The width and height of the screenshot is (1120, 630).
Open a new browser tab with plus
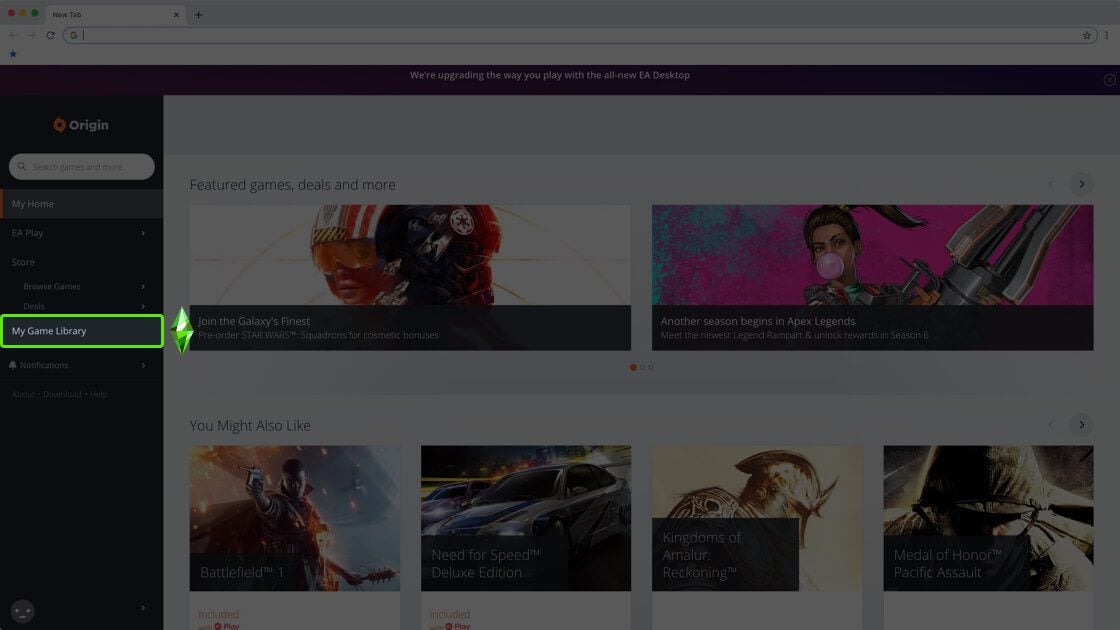click(199, 14)
